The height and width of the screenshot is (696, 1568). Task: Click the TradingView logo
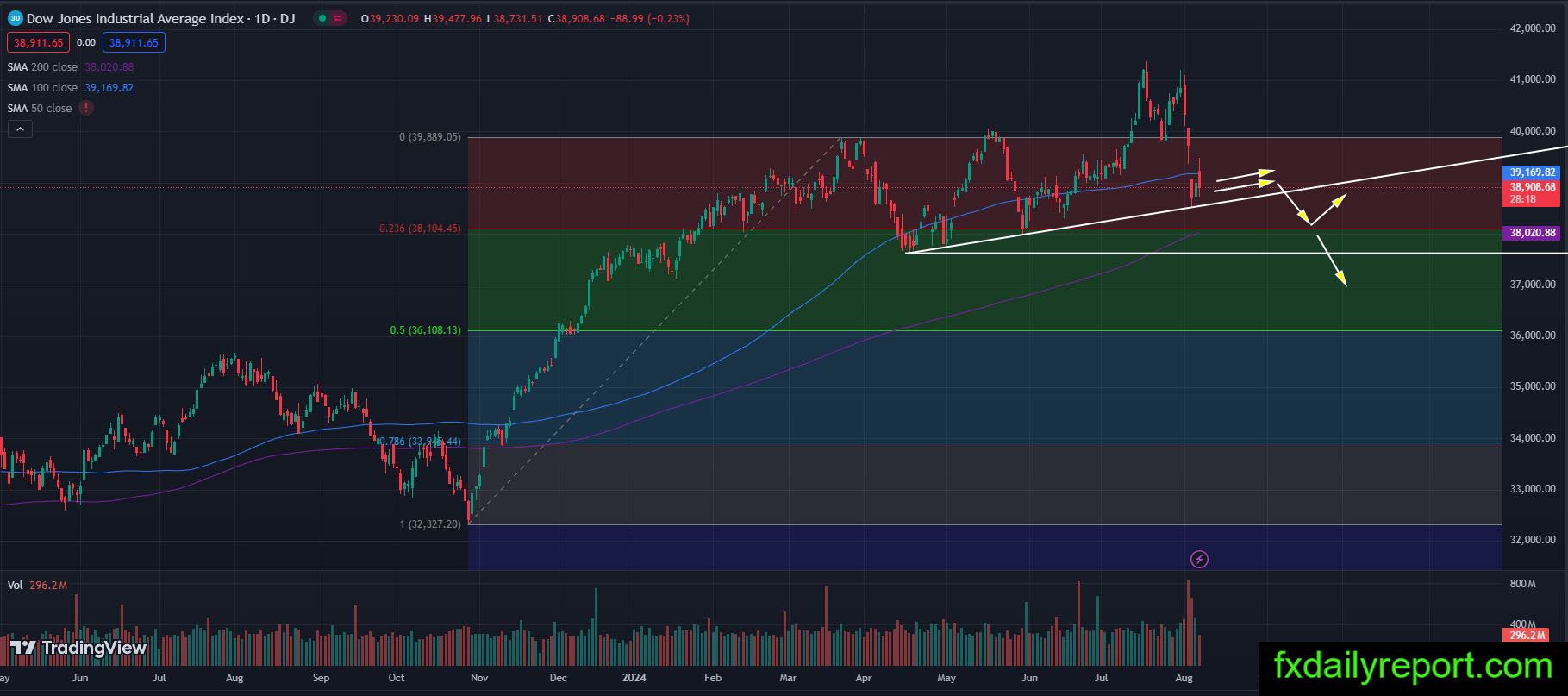[x=78, y=648]
